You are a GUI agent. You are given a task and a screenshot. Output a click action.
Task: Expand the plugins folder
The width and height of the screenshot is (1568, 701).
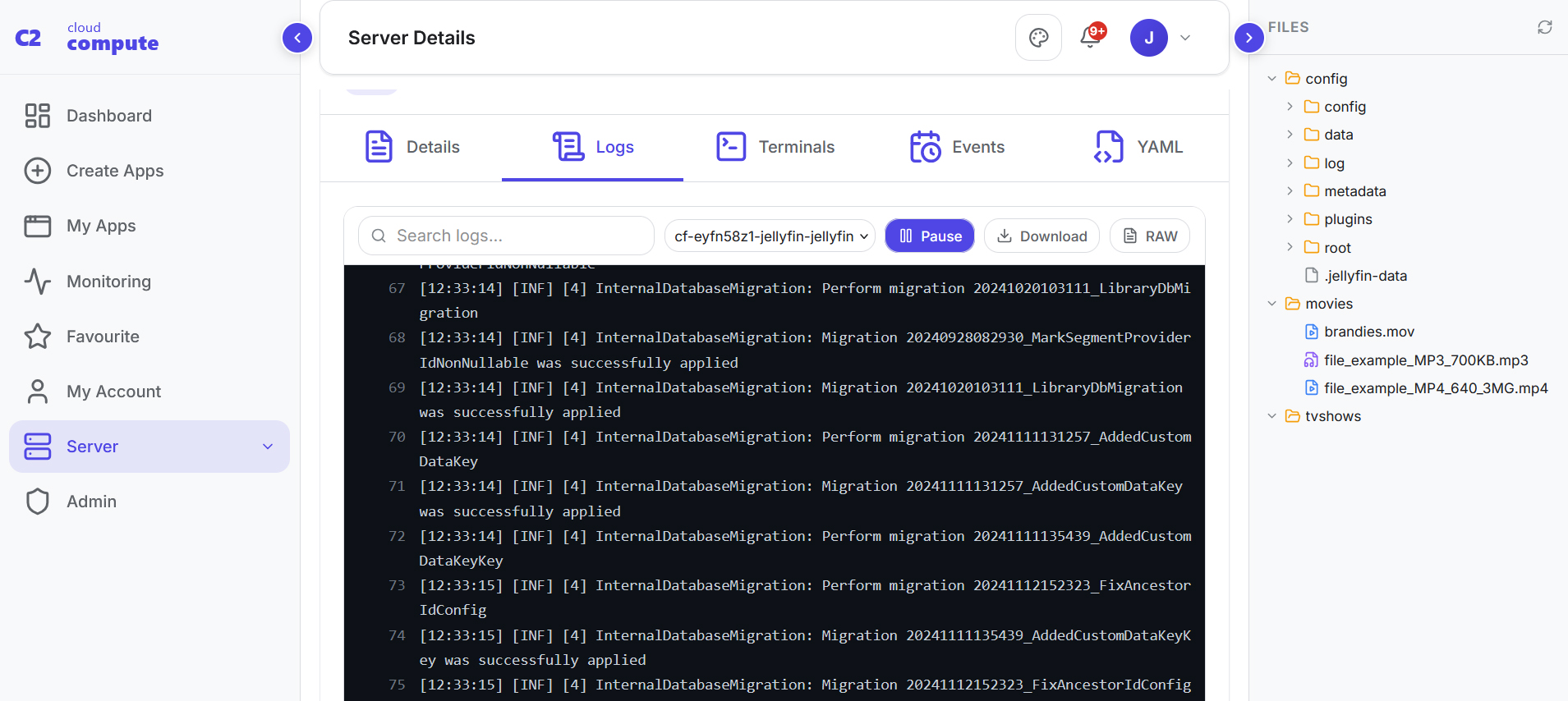click(1290, 219)
